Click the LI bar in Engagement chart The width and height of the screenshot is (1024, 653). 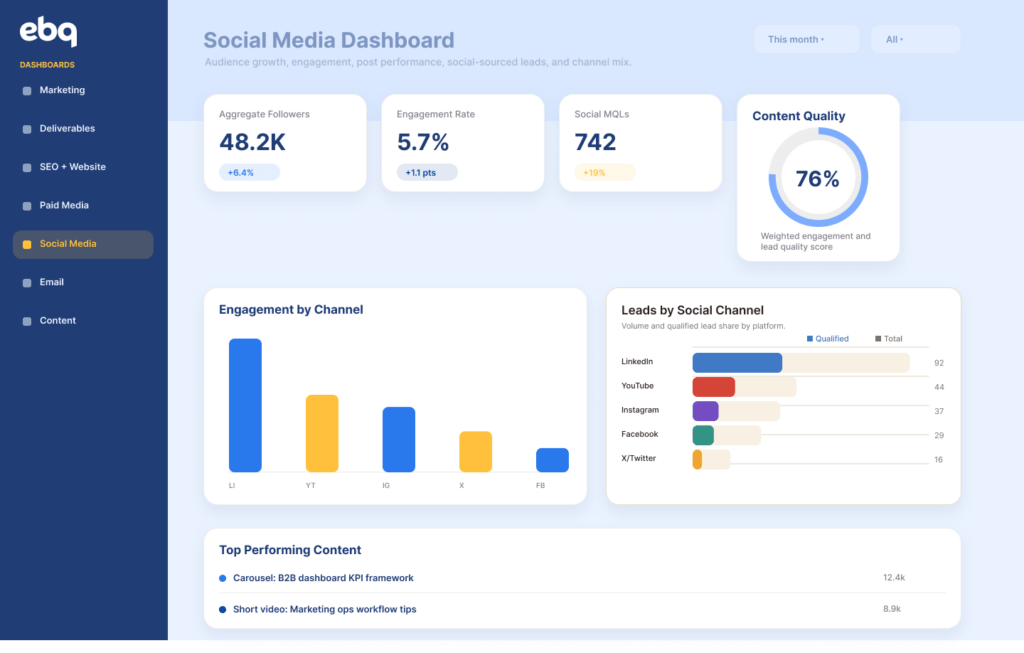point(246,405)
